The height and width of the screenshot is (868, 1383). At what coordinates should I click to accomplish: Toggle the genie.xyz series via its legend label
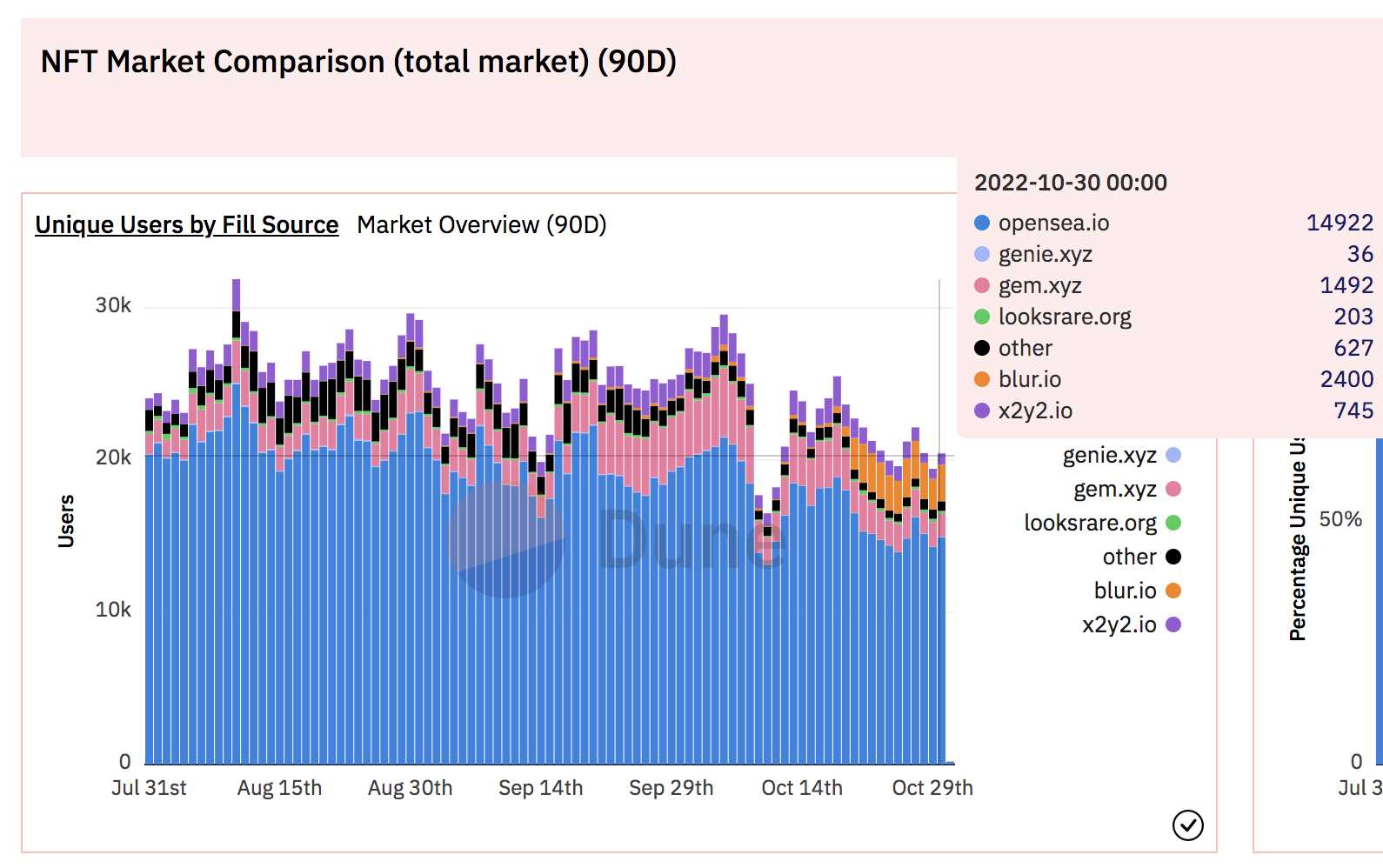[x=1109, y=455]
